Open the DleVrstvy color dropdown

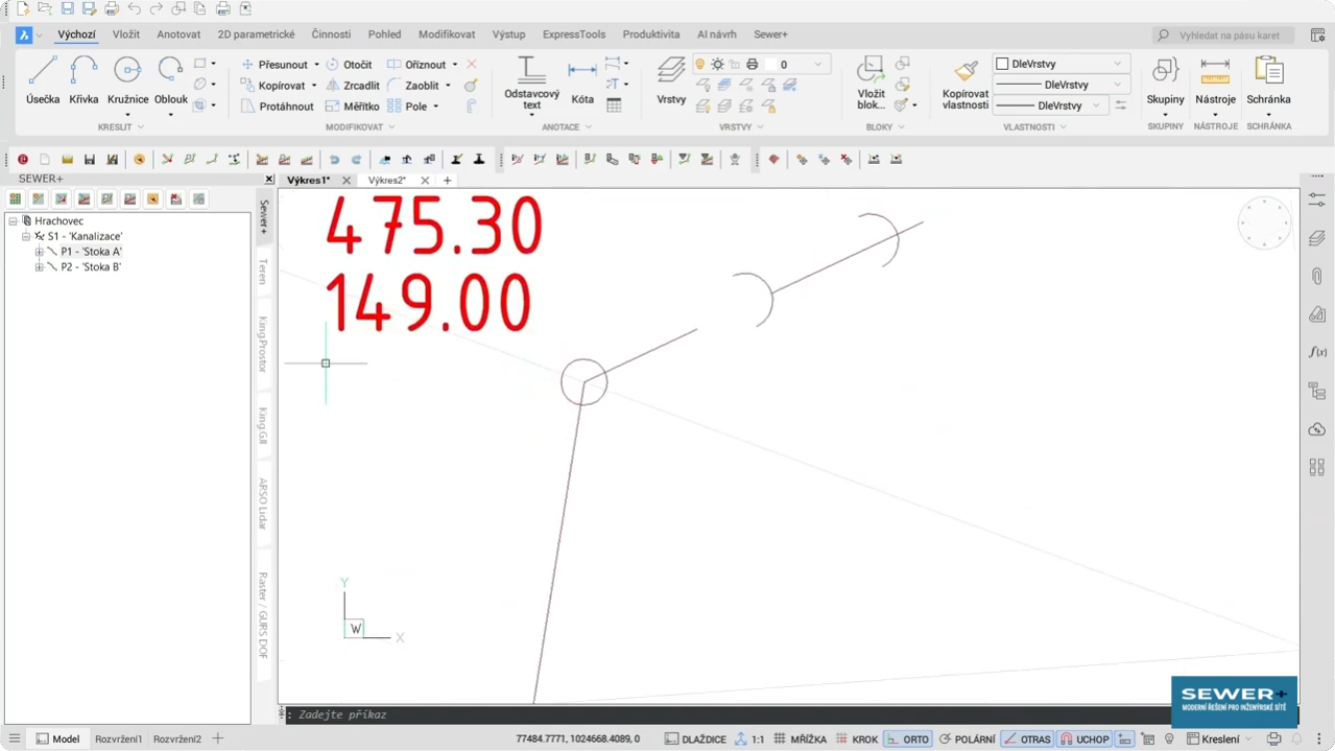[1116, 64]
